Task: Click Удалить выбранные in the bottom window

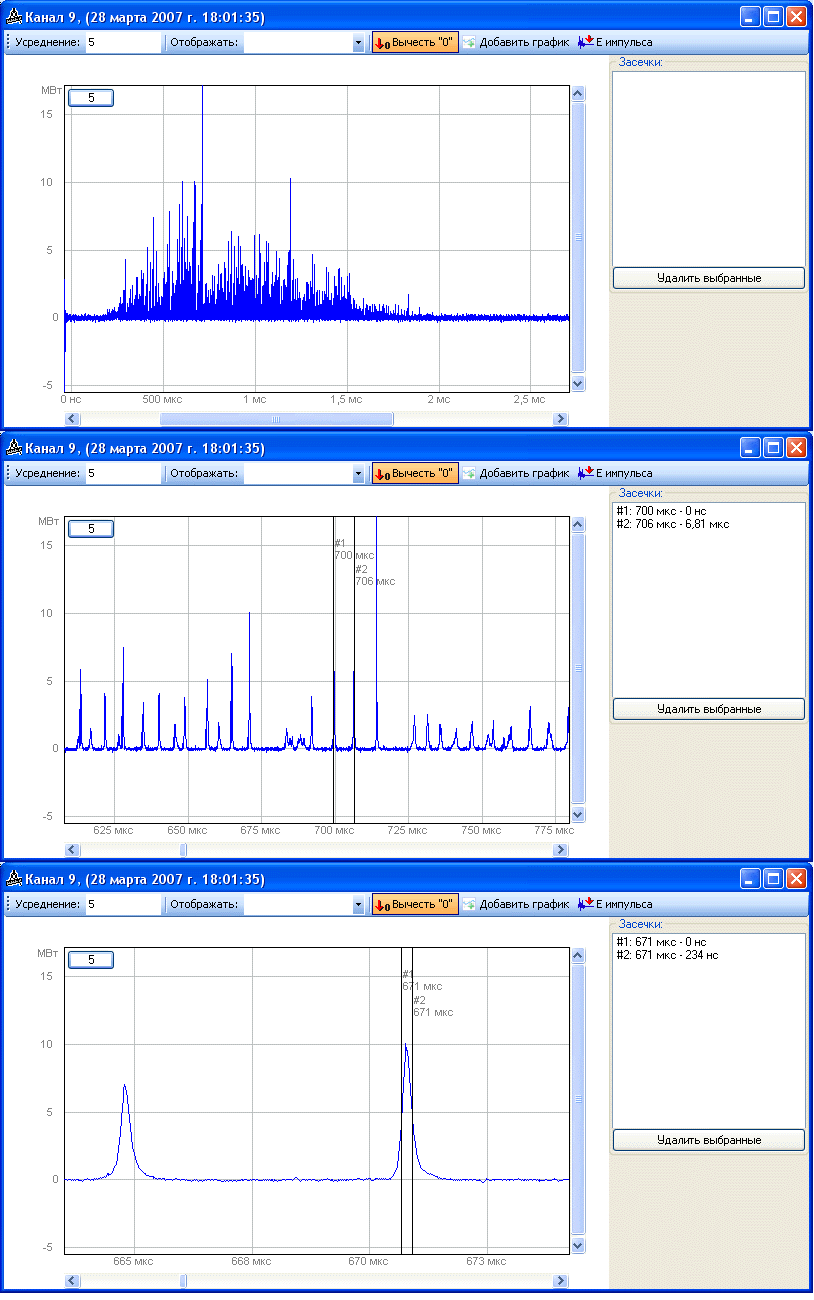Action: pos(709,1140)
